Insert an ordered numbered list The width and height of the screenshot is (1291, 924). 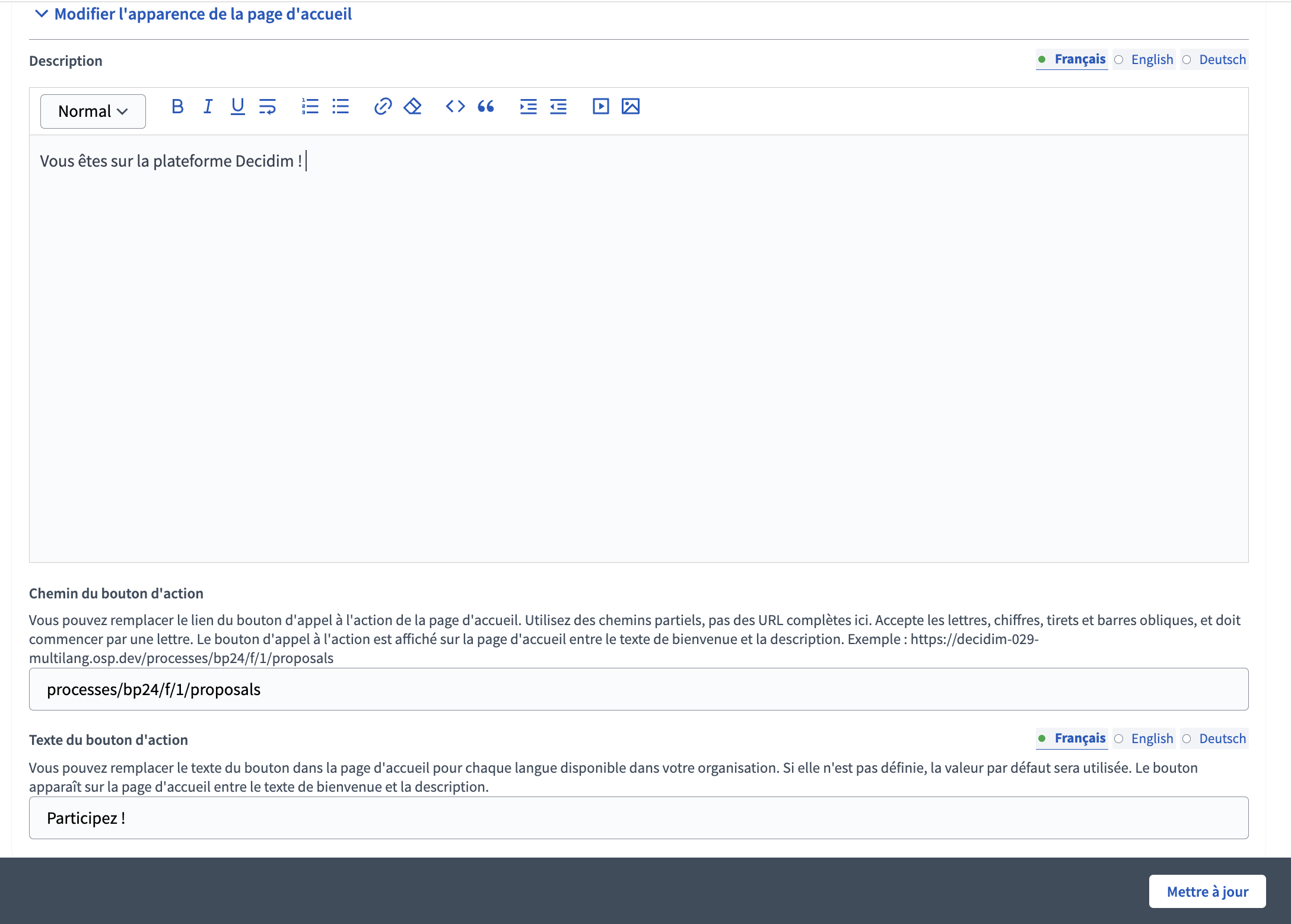(310, 107)
